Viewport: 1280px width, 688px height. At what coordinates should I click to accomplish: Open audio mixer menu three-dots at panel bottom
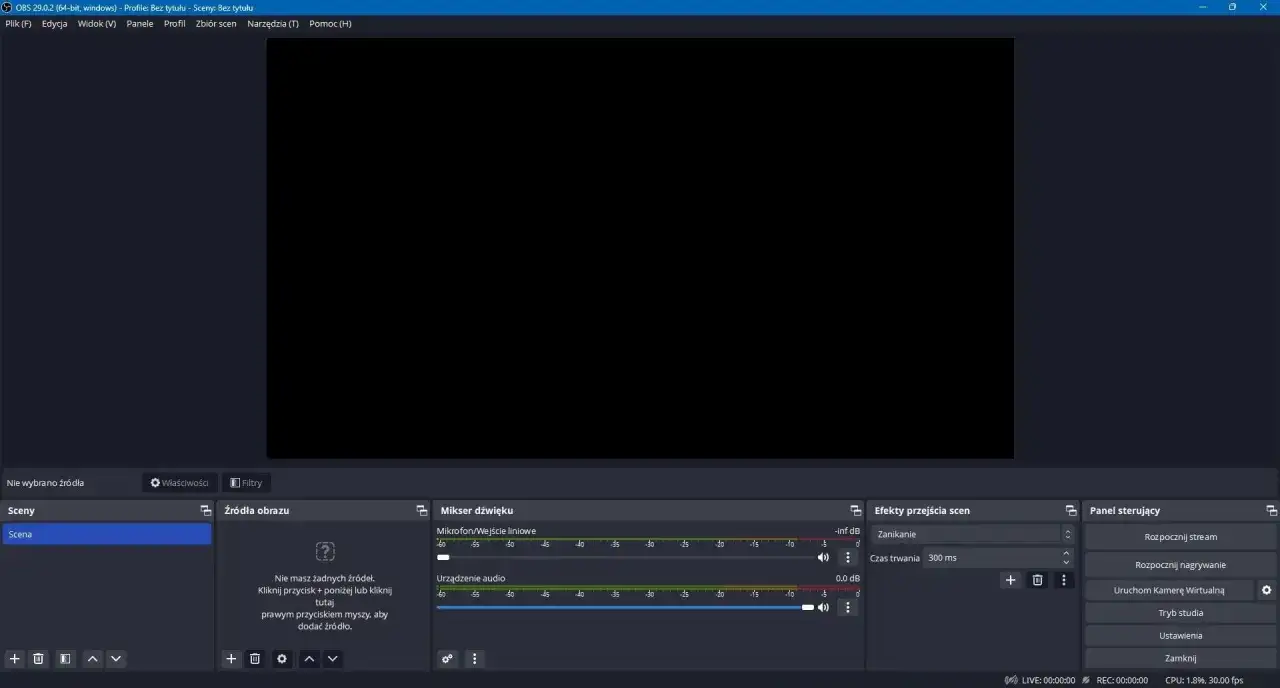tap(474, 659)
